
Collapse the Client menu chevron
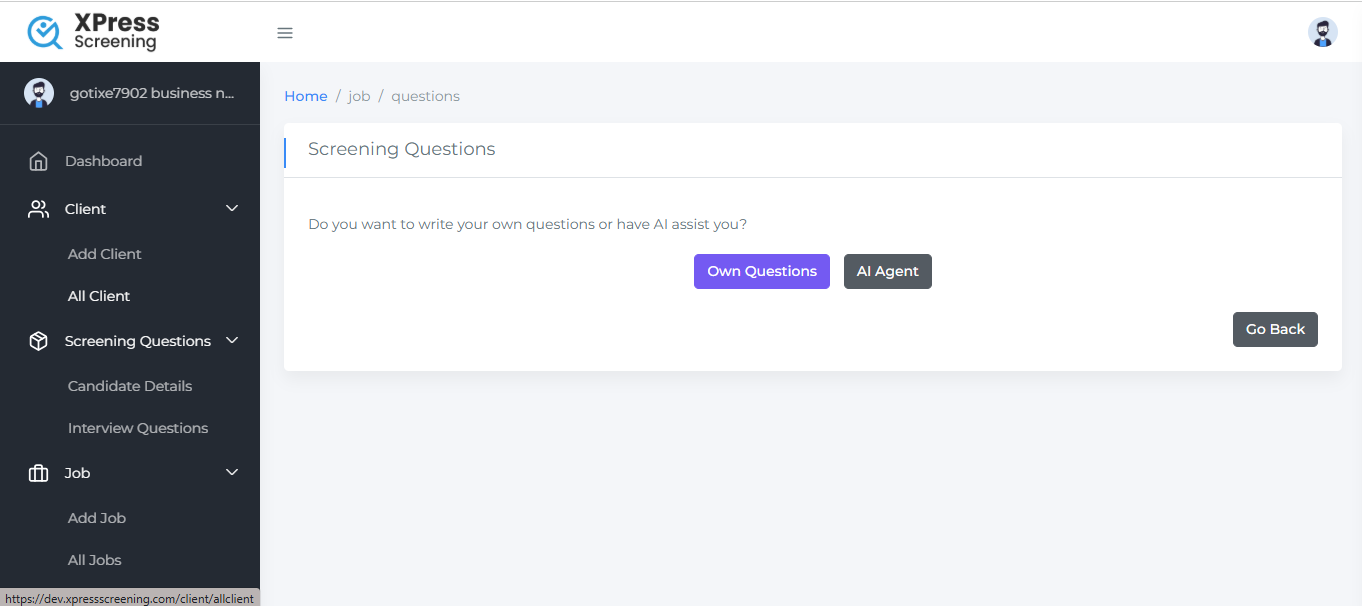pos(232,209)
